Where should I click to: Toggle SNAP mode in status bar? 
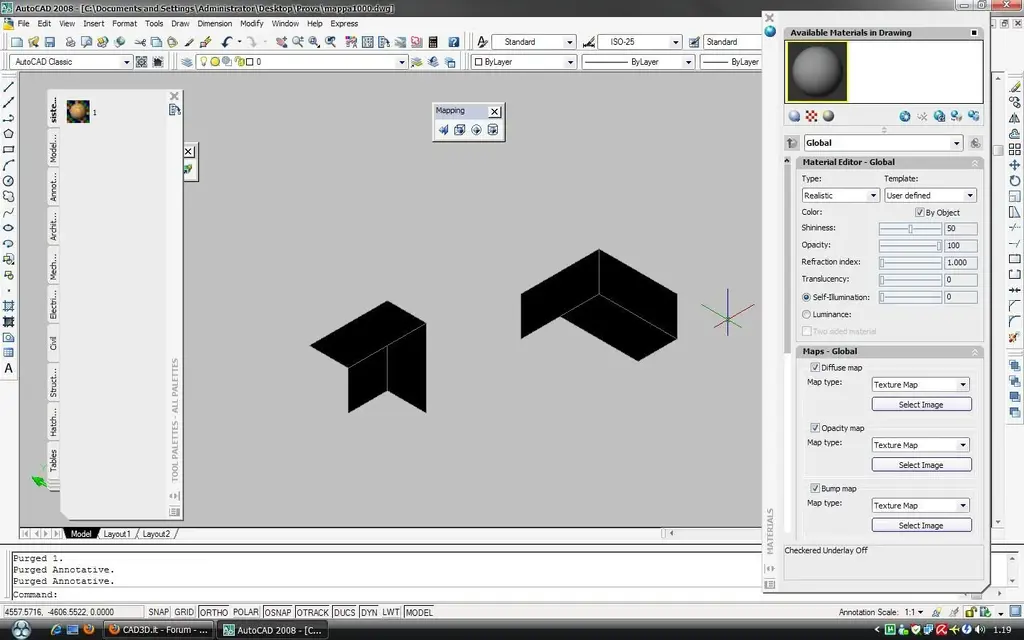point(158,612)
